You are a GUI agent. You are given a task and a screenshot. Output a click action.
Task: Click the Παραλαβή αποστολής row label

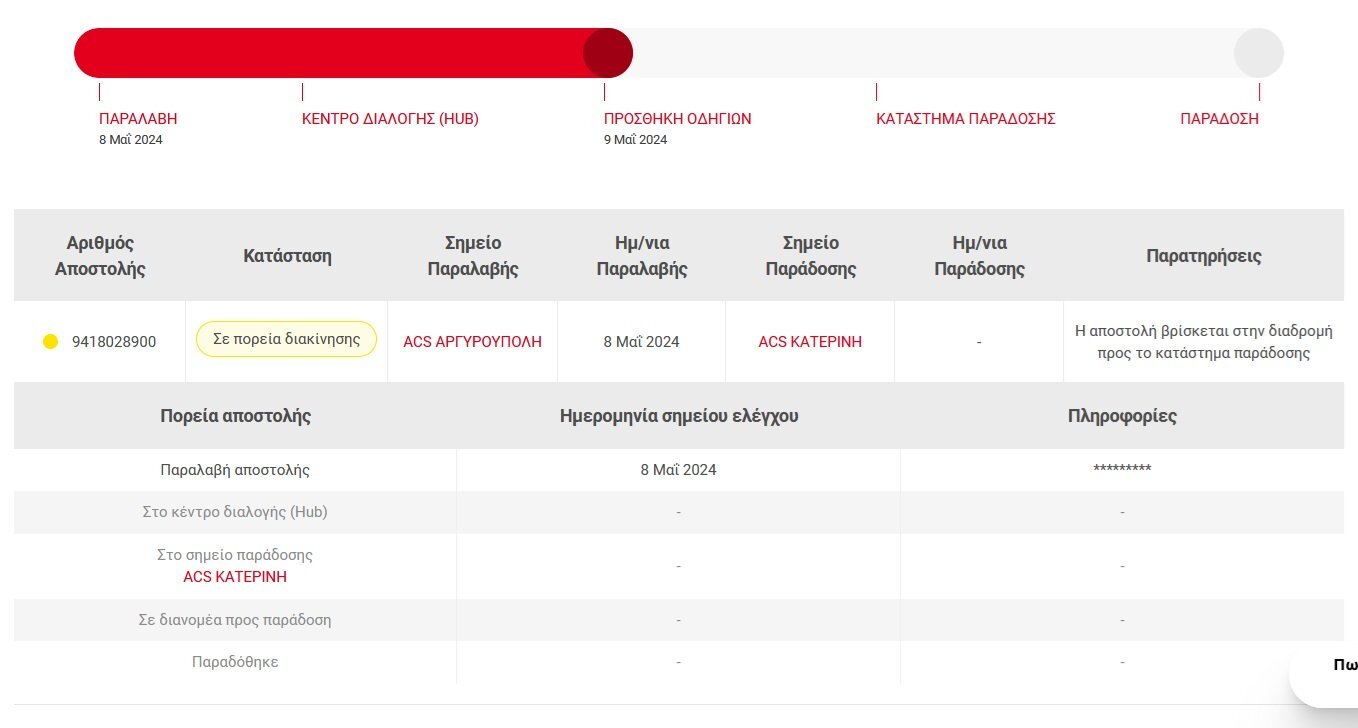[235, 470]
